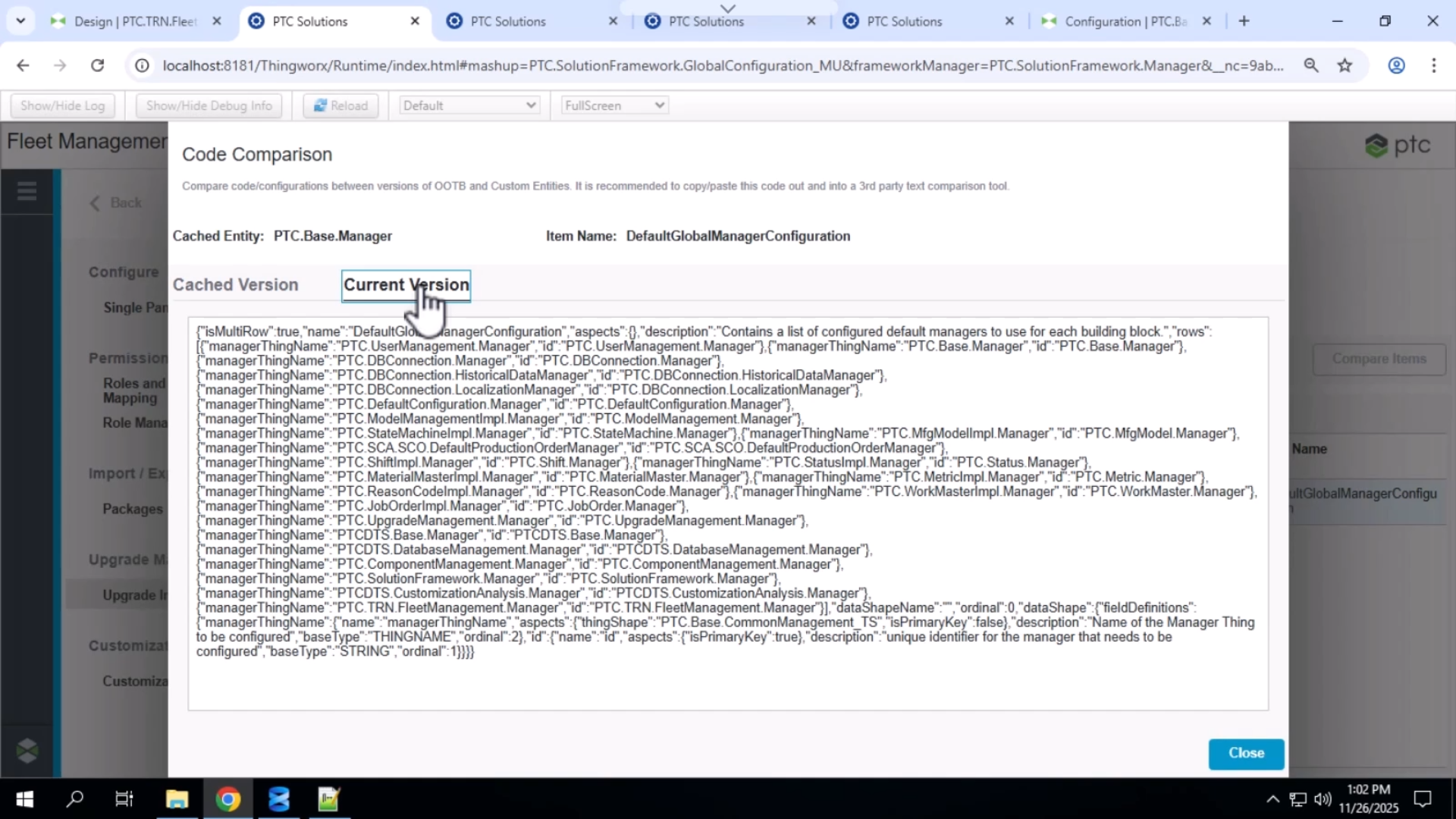Viewport: 1456px width, 819px height.
Task: Click the Chrome taskbar icon
Action: [x=227, y=799]
